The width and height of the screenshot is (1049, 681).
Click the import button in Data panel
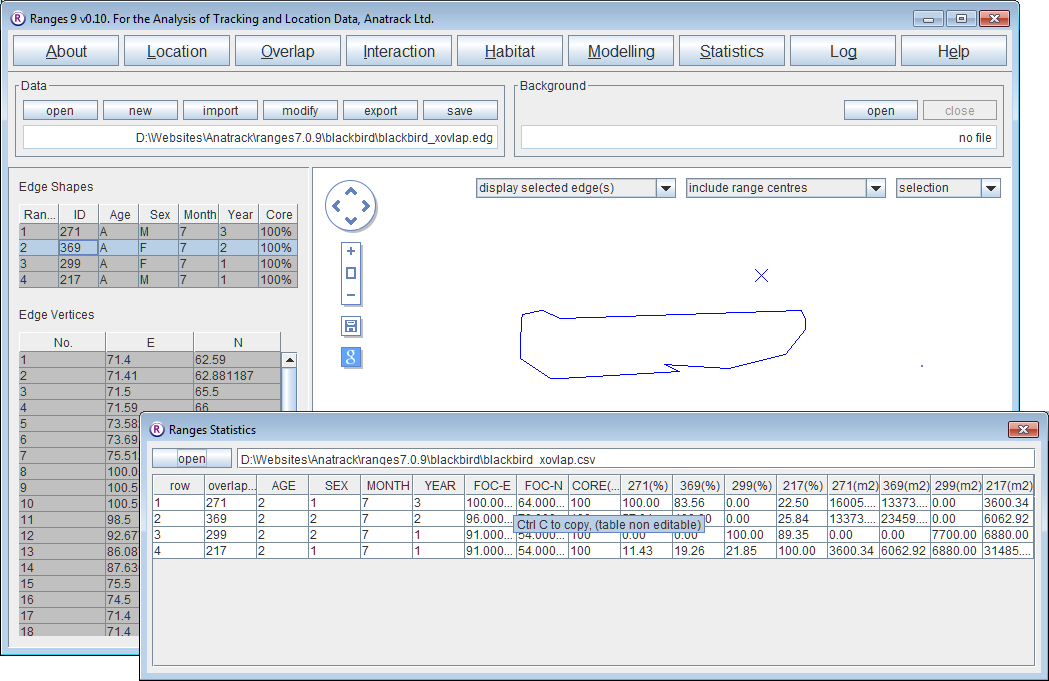tap(220, 111)
